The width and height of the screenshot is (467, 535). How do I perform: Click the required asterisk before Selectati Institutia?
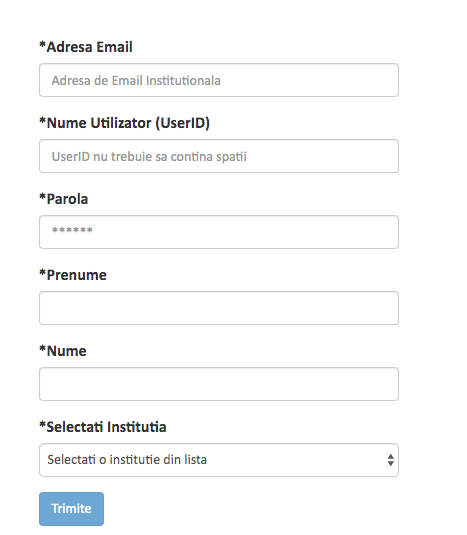(42, 425)
